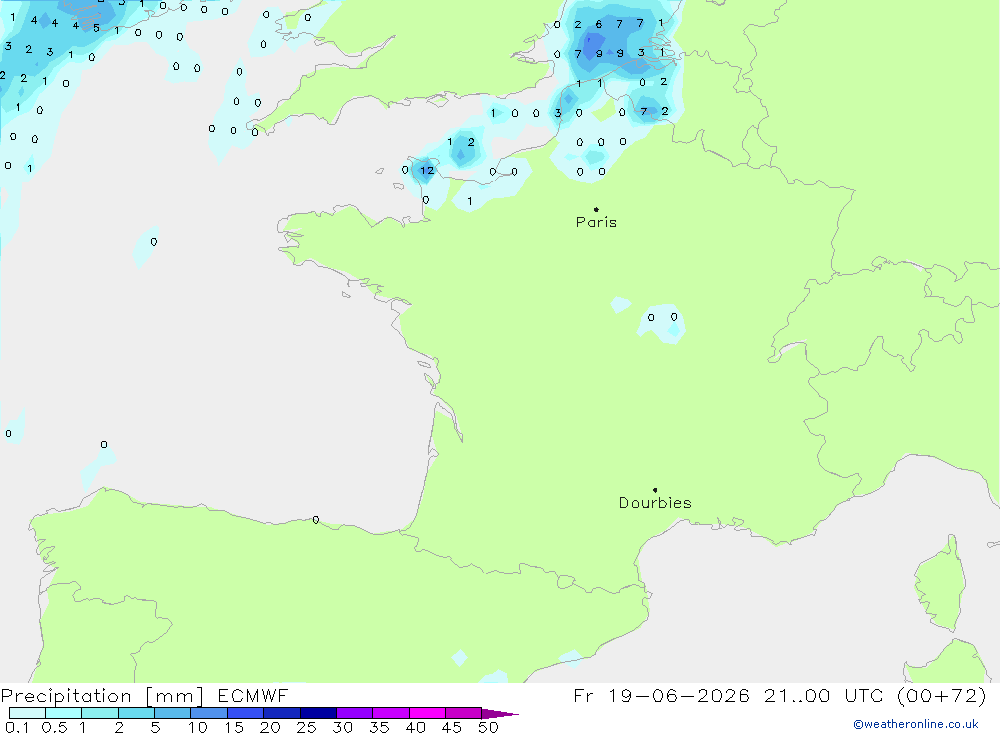1000x733 pixels.
Task: Pick the dark navy legend swatch for 25–30 mm
Action: click(x=318, y=713)
